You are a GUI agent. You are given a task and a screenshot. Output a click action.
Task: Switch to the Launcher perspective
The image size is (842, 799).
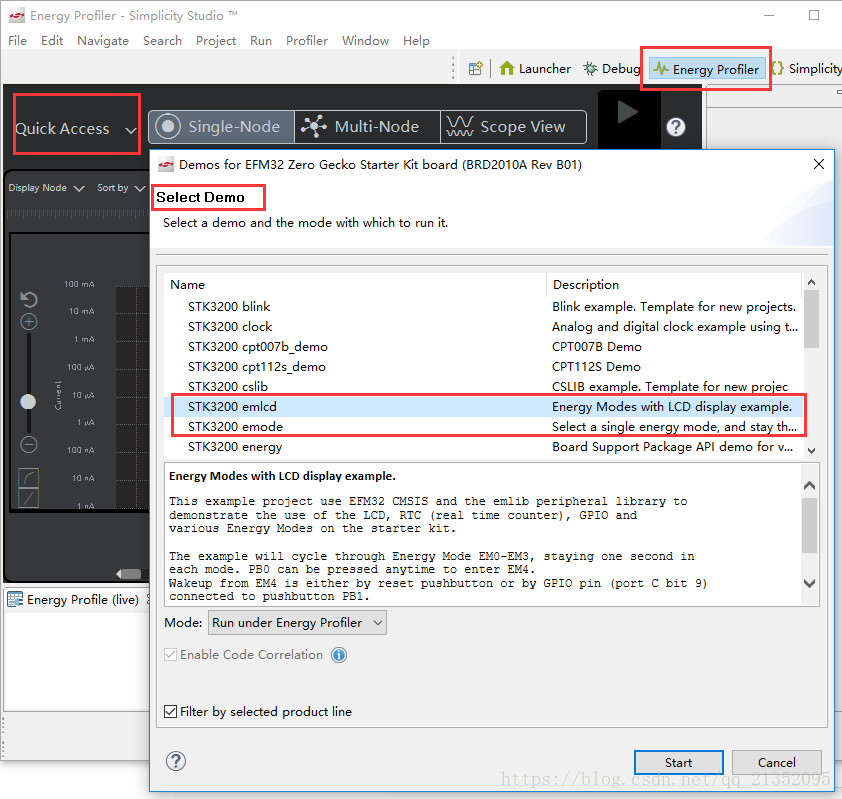click(535, 69)
